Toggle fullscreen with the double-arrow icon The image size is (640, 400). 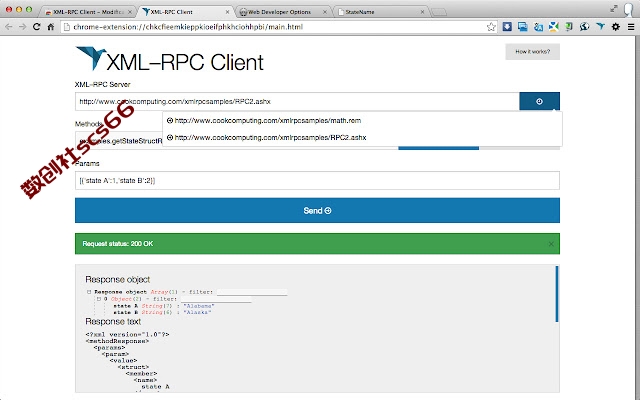pyautogui.click(x=613, y=9)
